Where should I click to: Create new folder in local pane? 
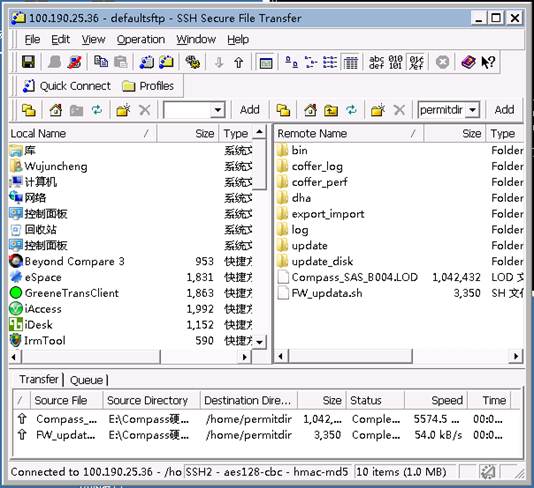(123, 110)
